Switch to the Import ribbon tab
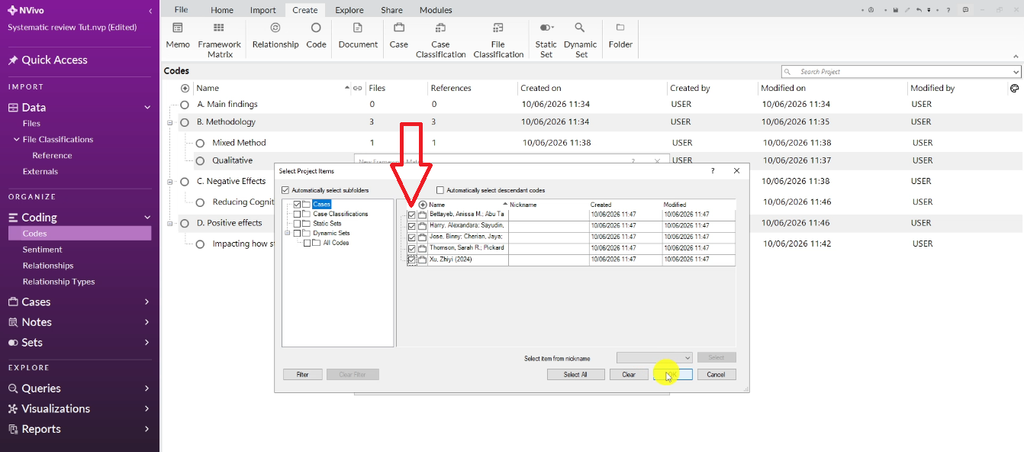This screenshot has width=1024, height=452. pos(263,10)
